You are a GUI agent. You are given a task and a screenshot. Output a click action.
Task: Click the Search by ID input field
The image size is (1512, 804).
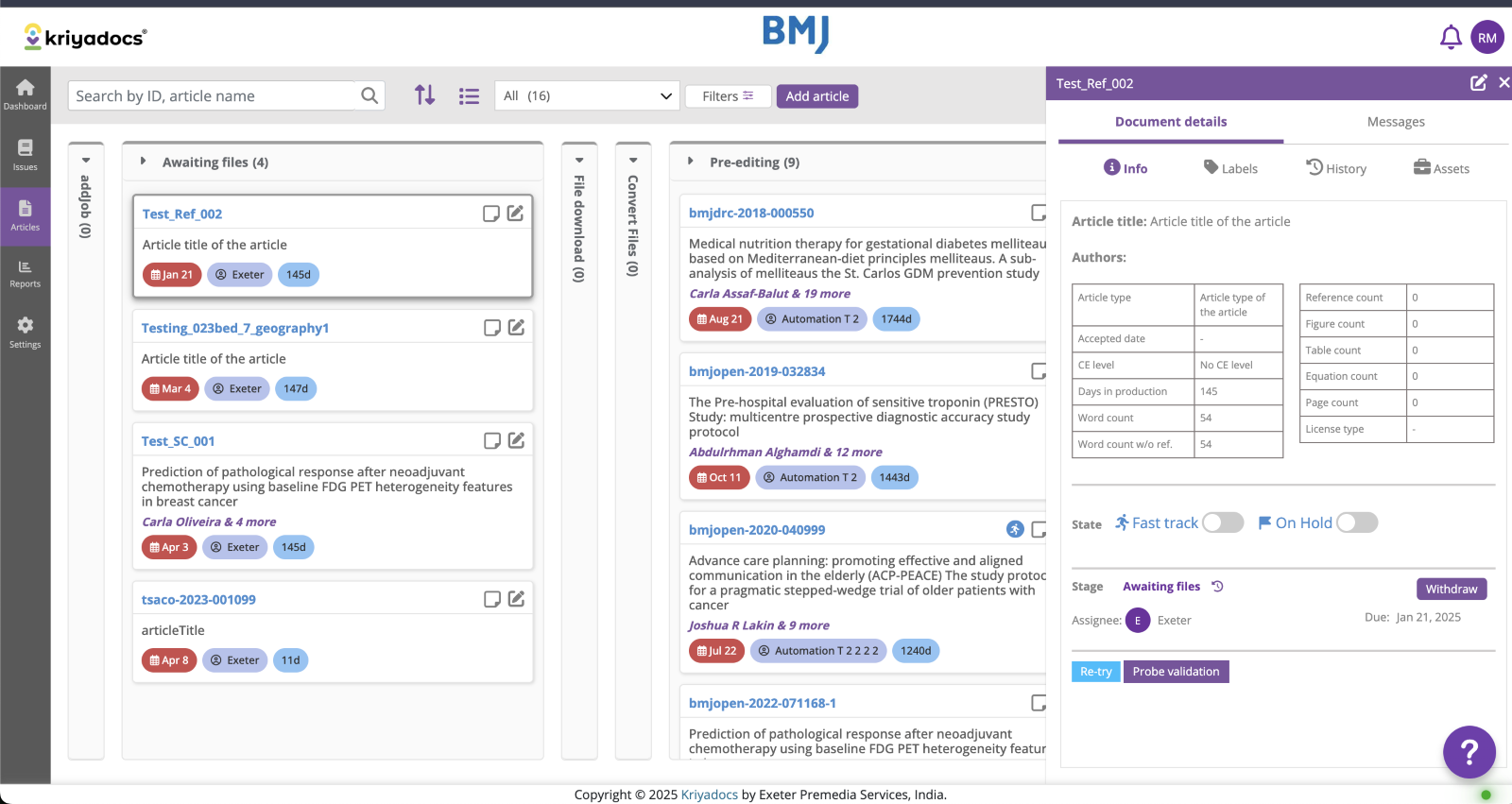click(213, 95)
